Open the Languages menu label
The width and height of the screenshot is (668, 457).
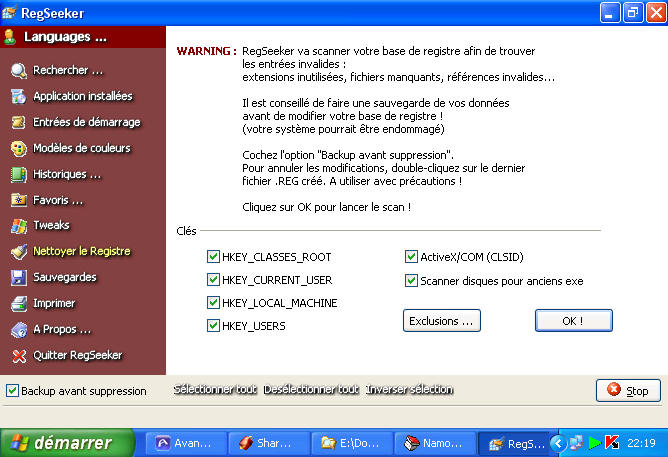tap(65, 37)
